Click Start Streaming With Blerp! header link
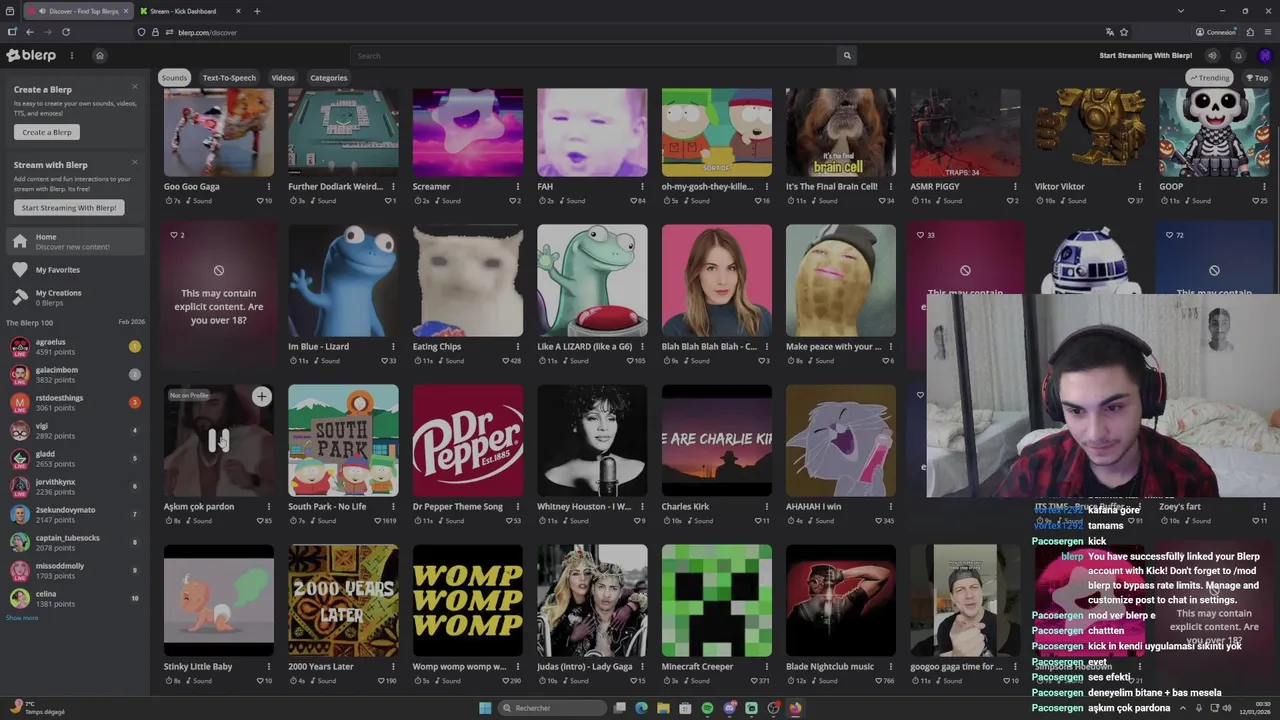The width and height of the screenshot is (1280, 720). [1145, 56]
